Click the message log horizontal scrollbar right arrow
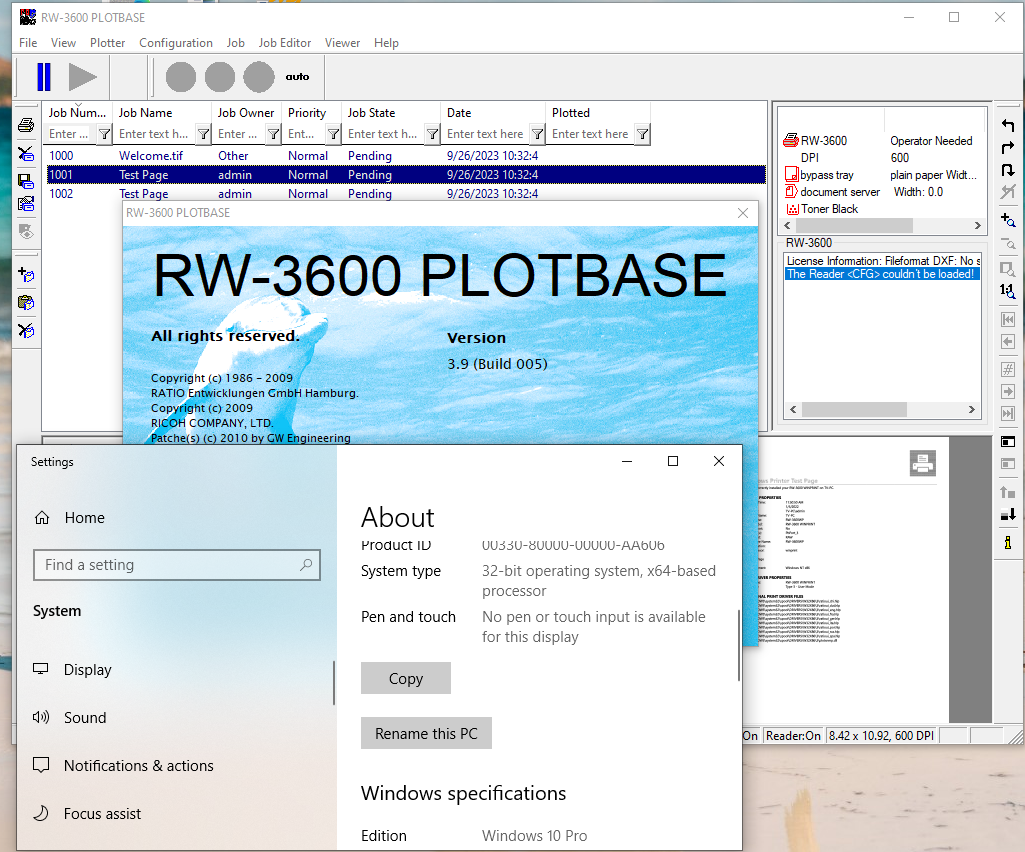 click(971, 409)
